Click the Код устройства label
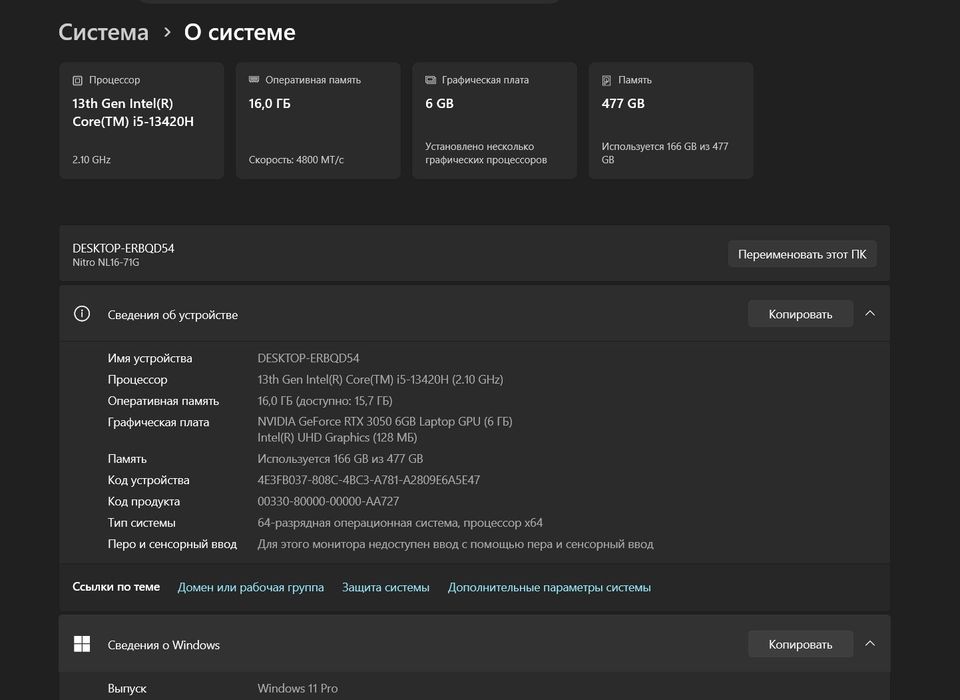960x700 pixels. tap(148, 480)
